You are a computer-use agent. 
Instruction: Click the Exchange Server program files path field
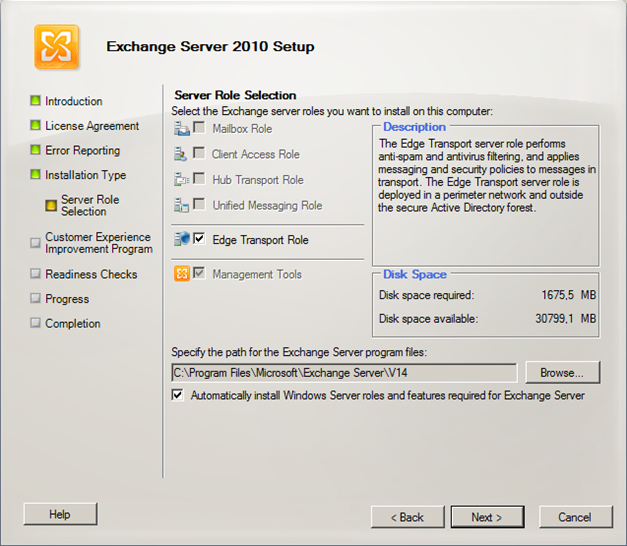tap(344, 373)
